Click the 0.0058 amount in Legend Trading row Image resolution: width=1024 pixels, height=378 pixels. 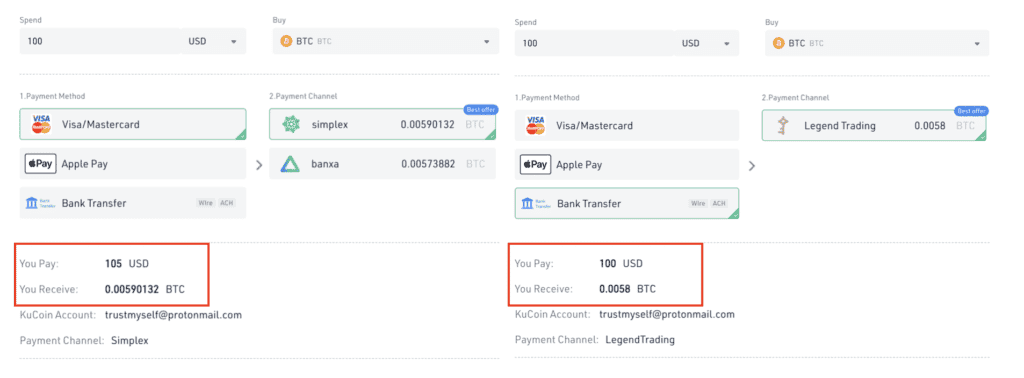click(x=930, y=125)
